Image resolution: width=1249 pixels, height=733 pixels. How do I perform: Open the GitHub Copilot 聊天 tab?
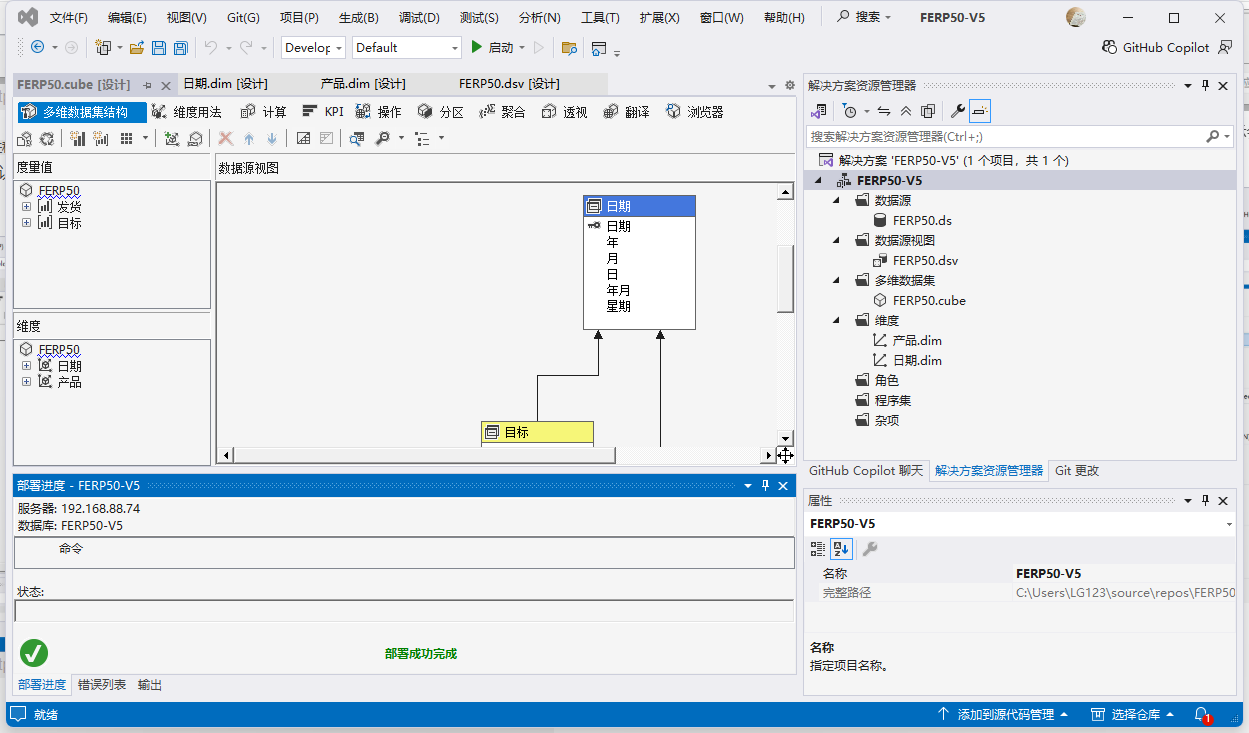coord(866,470)
